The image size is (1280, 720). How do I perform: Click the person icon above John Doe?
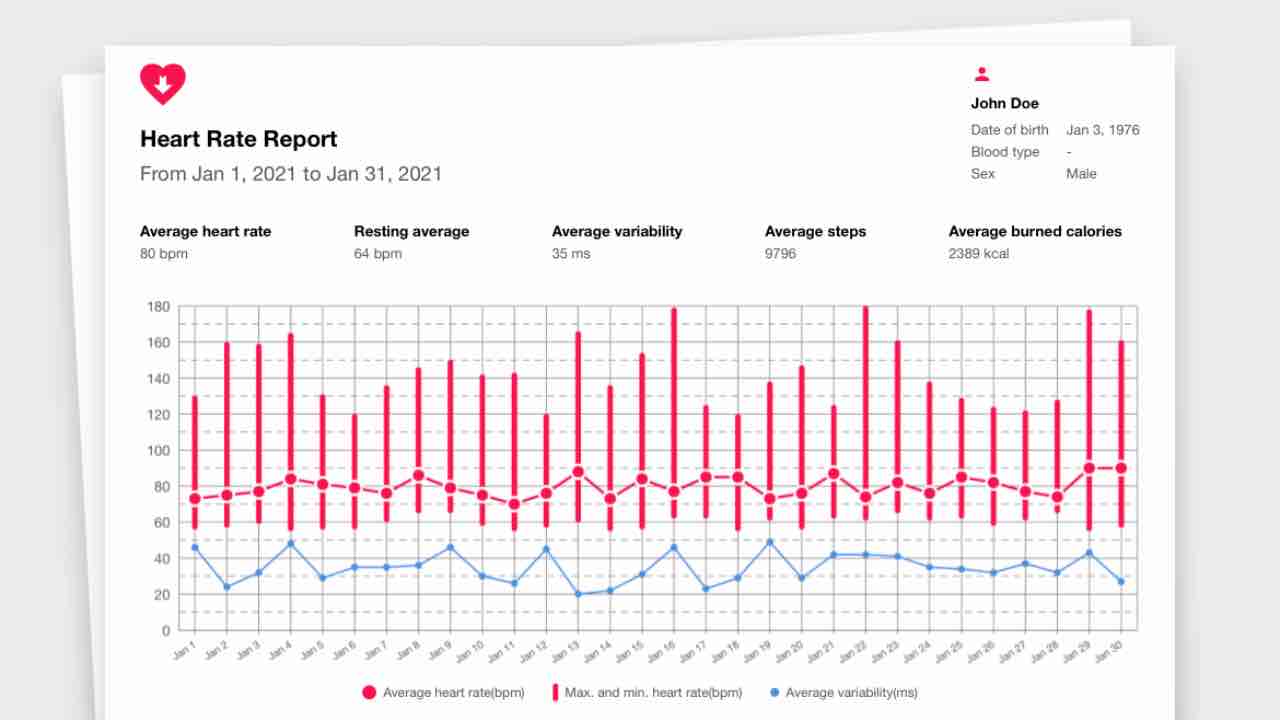tap(982, 74)
